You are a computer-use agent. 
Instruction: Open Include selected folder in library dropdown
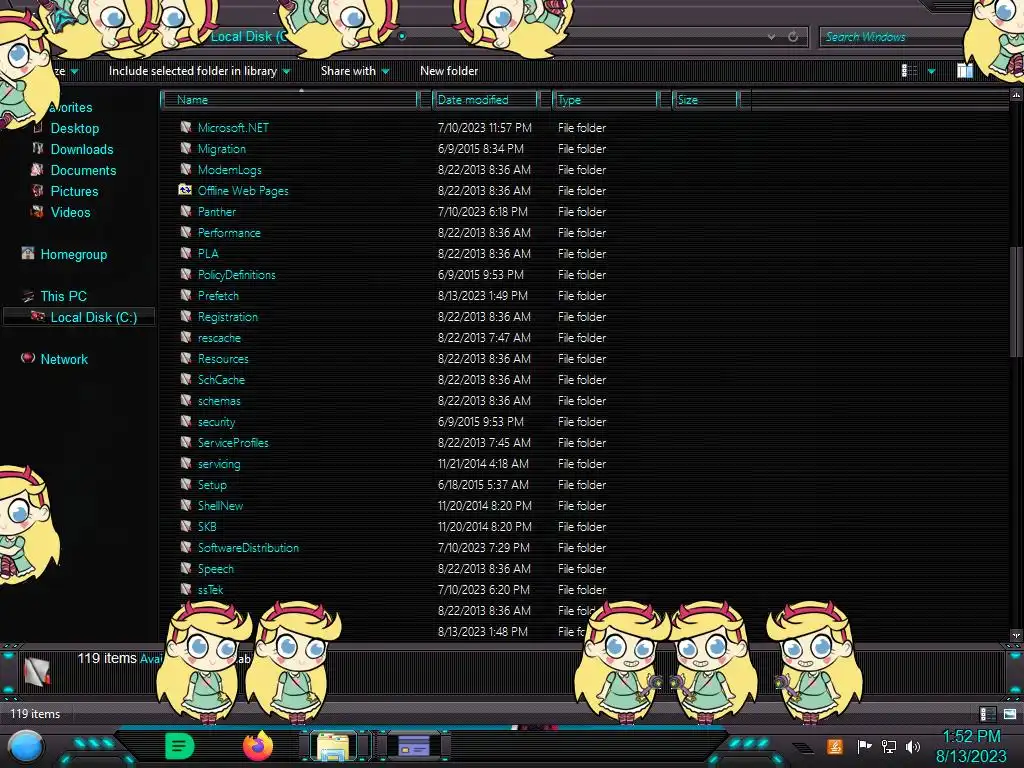[x=199, y=71]
